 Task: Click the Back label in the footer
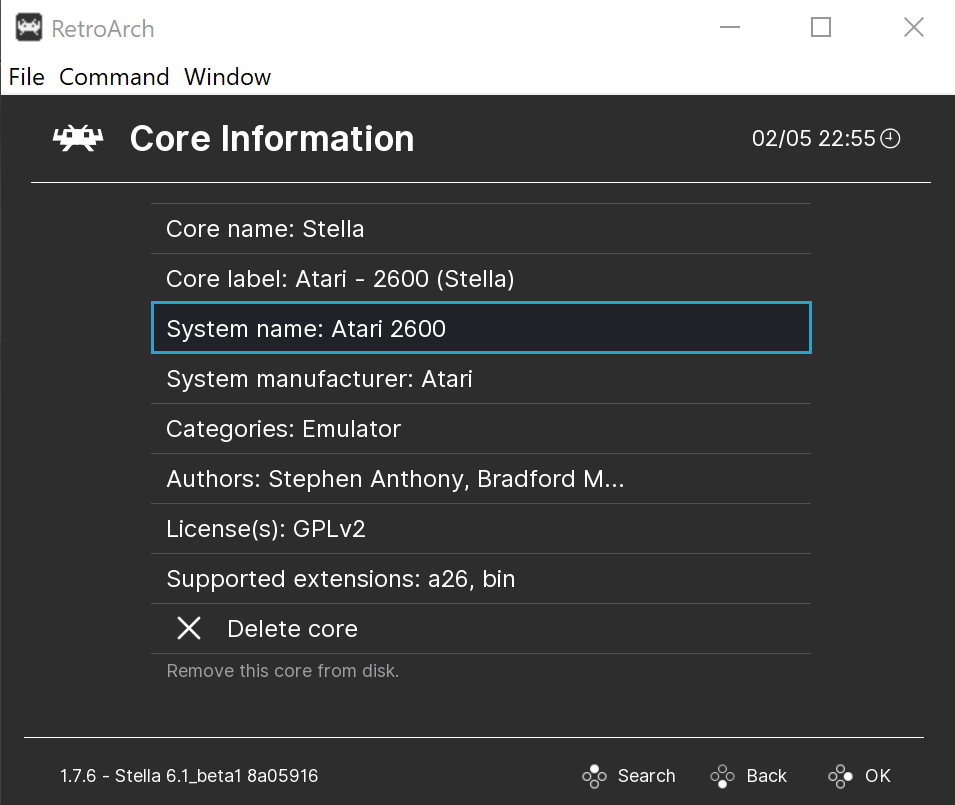click(766, 776)
